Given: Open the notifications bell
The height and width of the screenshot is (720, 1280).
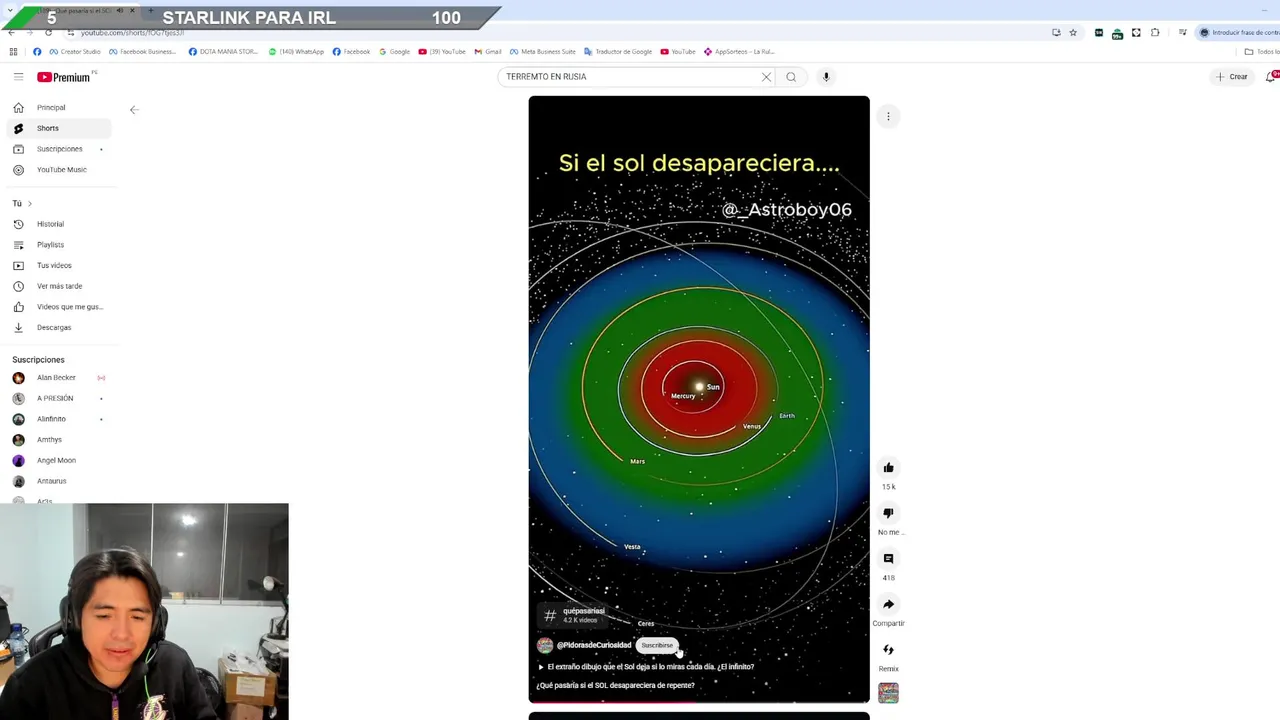Looking at the screenshot, I should [x=1271, y=77].
